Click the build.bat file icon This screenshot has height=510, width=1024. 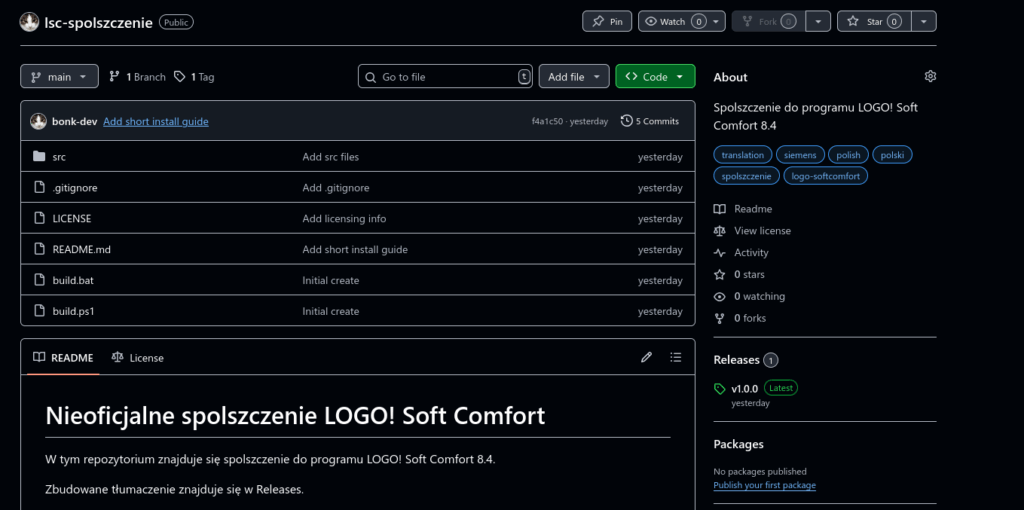(x=39, y=280)
